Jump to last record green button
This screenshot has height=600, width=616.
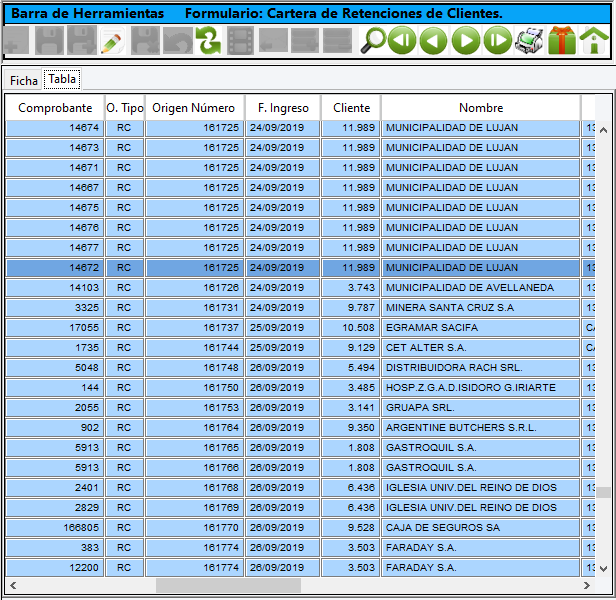coord(498,40)
